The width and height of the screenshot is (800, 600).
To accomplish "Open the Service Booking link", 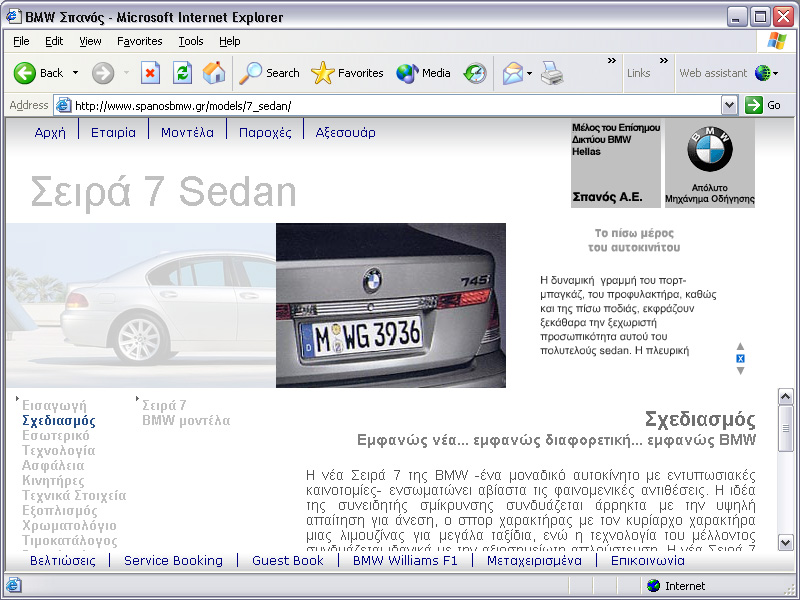I will click(x=173, y=561).
